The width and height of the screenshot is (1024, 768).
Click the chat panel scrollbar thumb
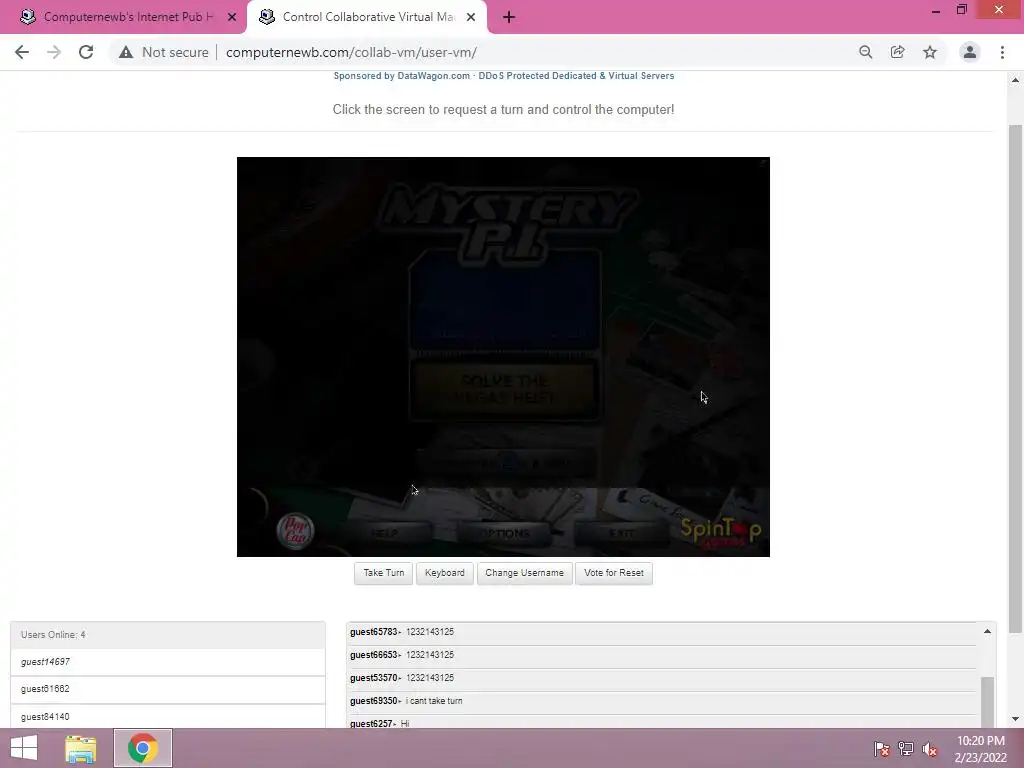[x=987, y=703]
